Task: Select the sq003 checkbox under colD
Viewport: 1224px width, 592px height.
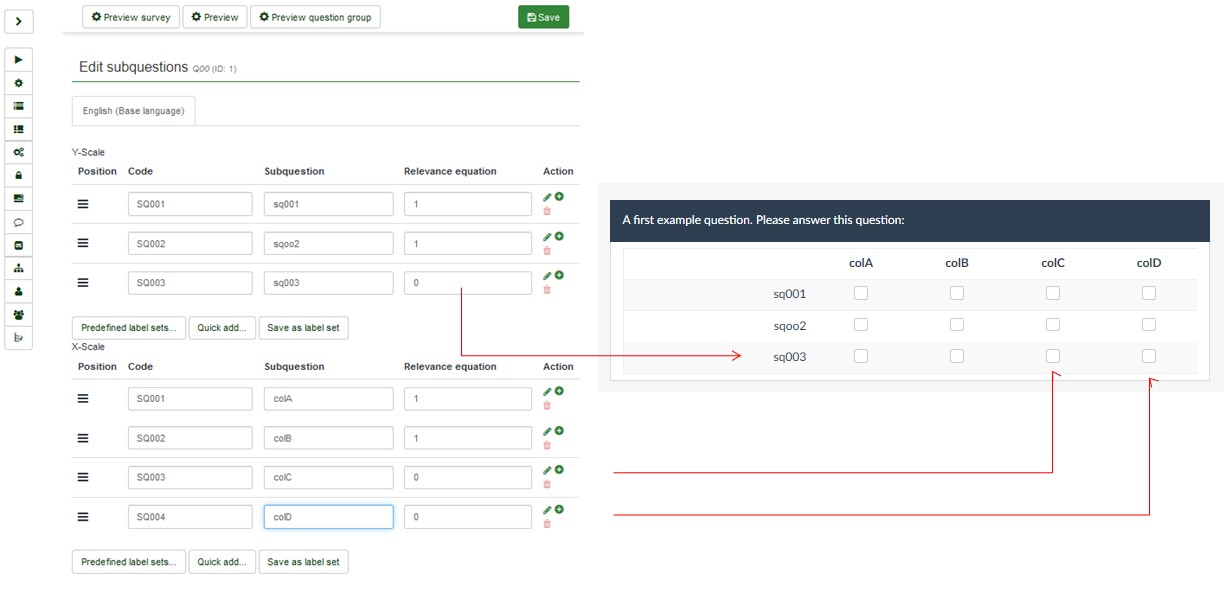Action: click(1148, 356)
